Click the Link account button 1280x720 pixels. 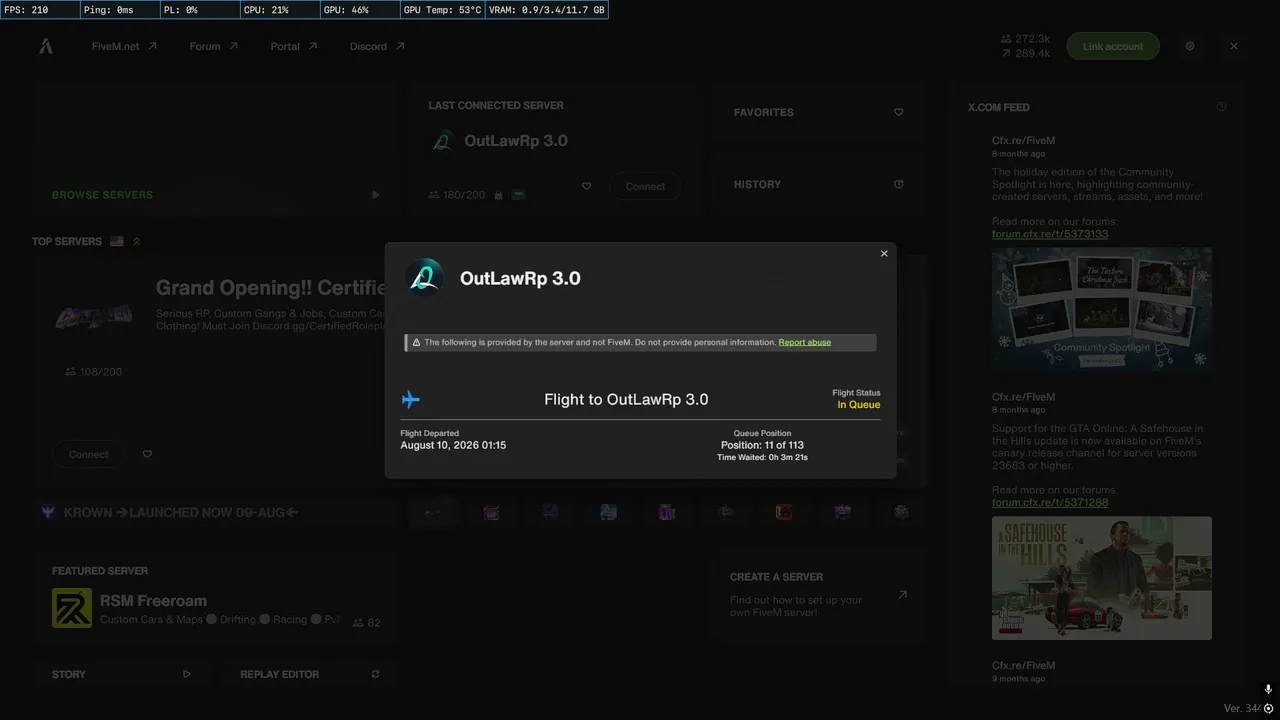point(1113,46)
